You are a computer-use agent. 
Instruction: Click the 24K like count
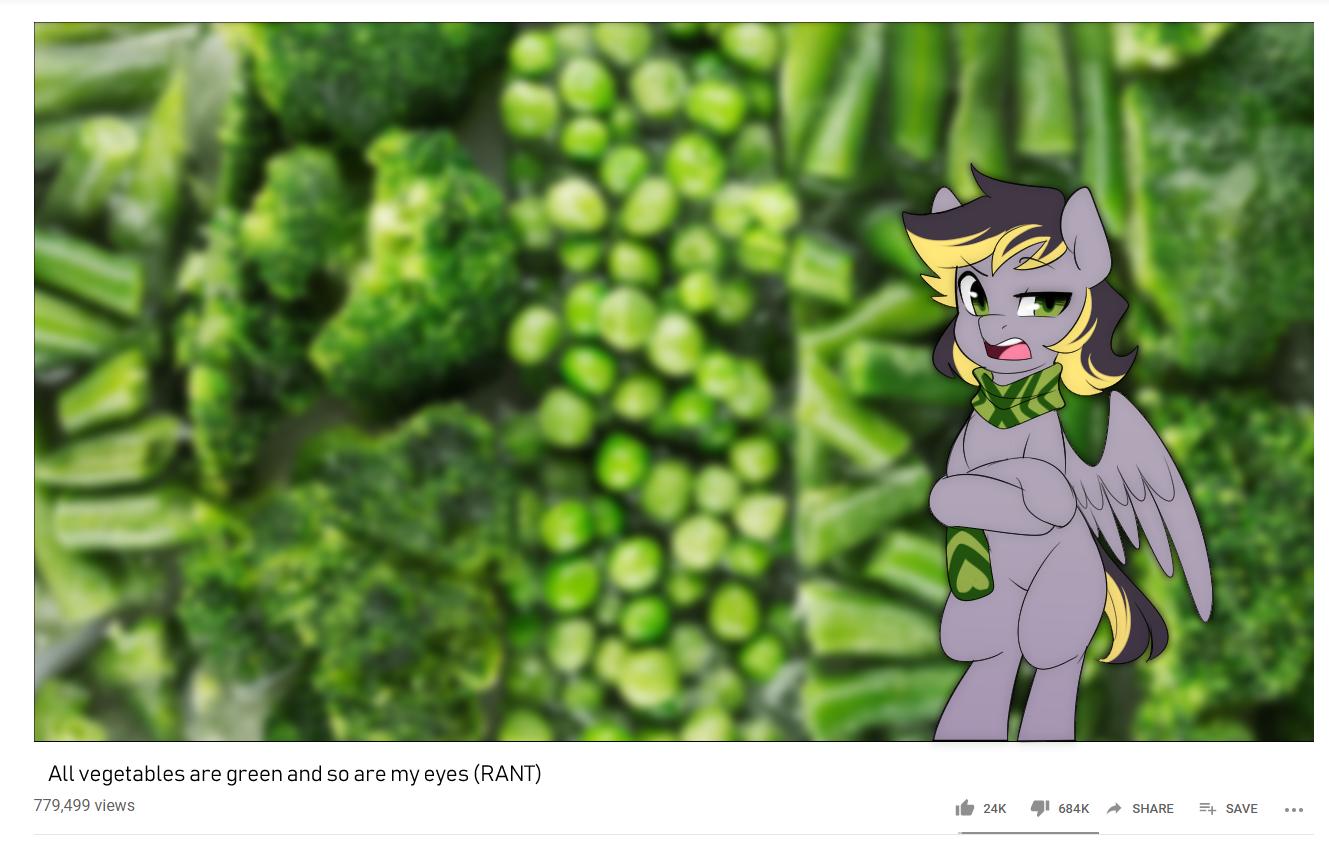[x=995, y=809]
